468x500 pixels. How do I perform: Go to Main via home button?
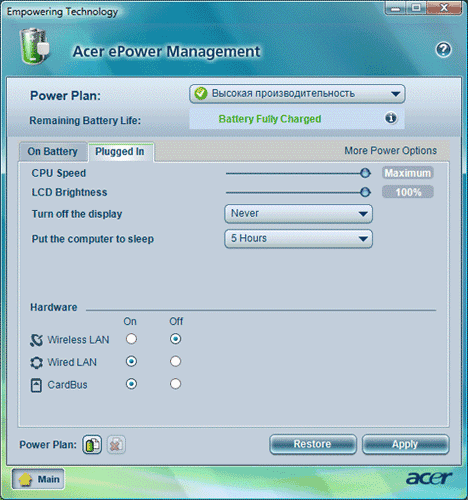click(38, 479)
